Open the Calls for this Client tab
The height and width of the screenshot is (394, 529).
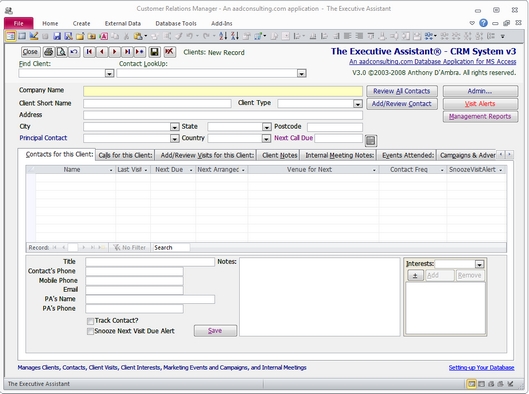point(125,155)
